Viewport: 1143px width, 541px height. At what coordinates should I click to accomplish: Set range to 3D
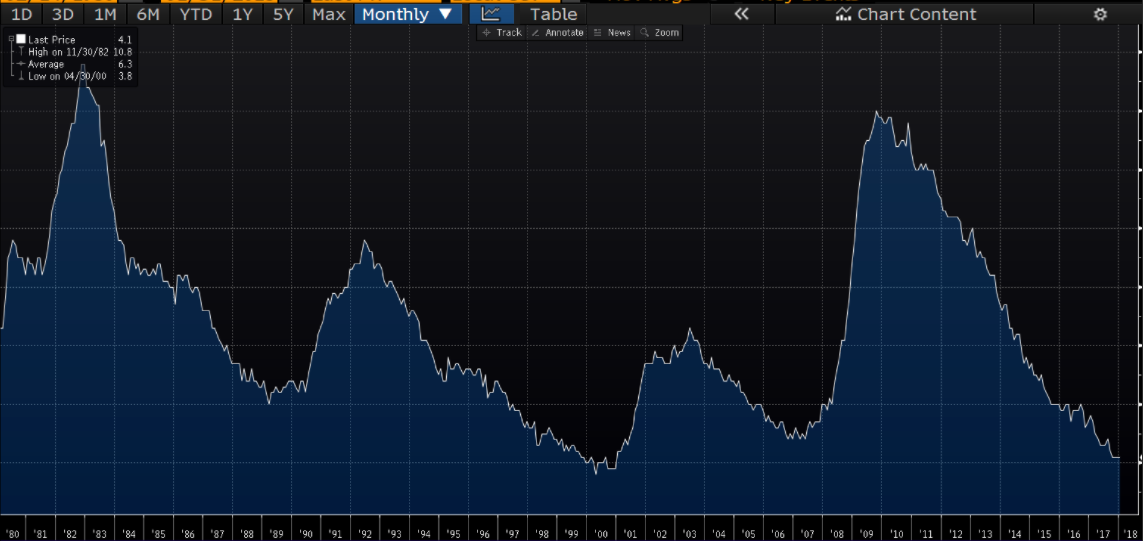coord(63,14)
